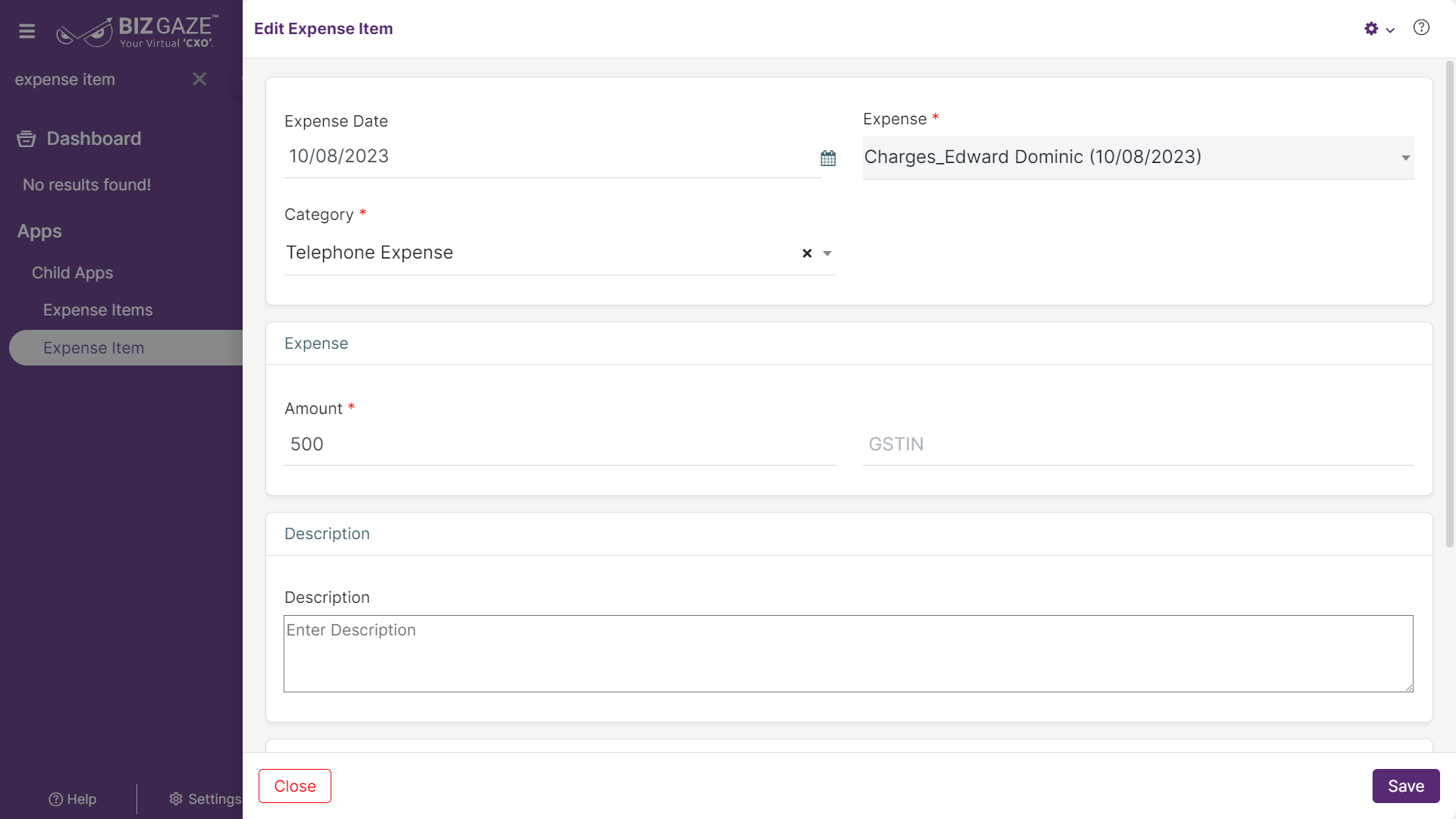Image resolution: width=1456 pixels, height=819 pixels.
Task: Click the vertical page scrollbar
Action: [x=1450, y=303]
